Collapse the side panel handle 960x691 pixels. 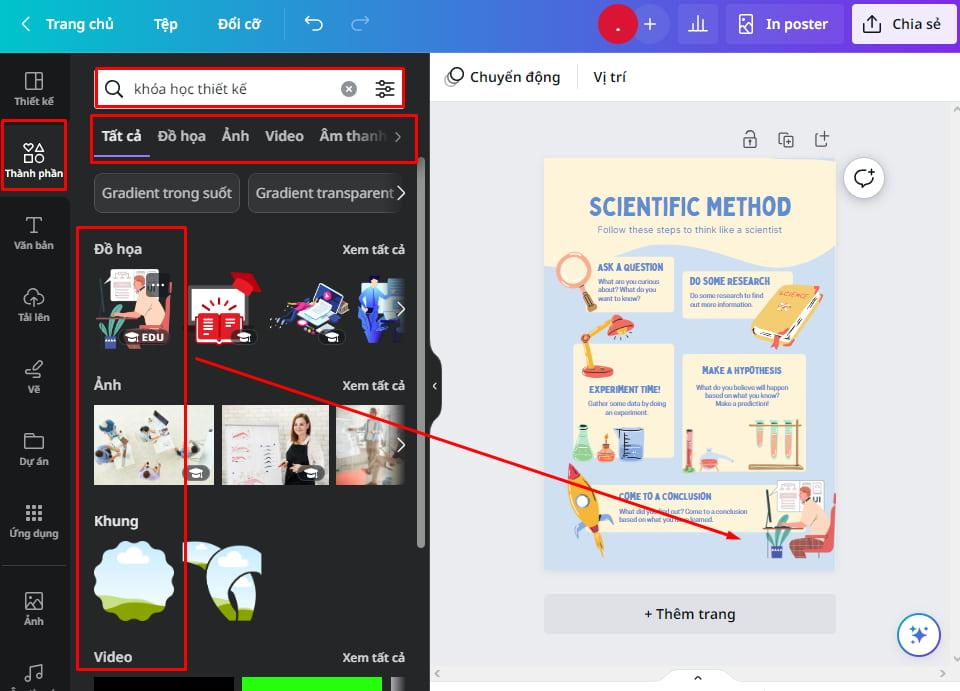coord(435,386)
